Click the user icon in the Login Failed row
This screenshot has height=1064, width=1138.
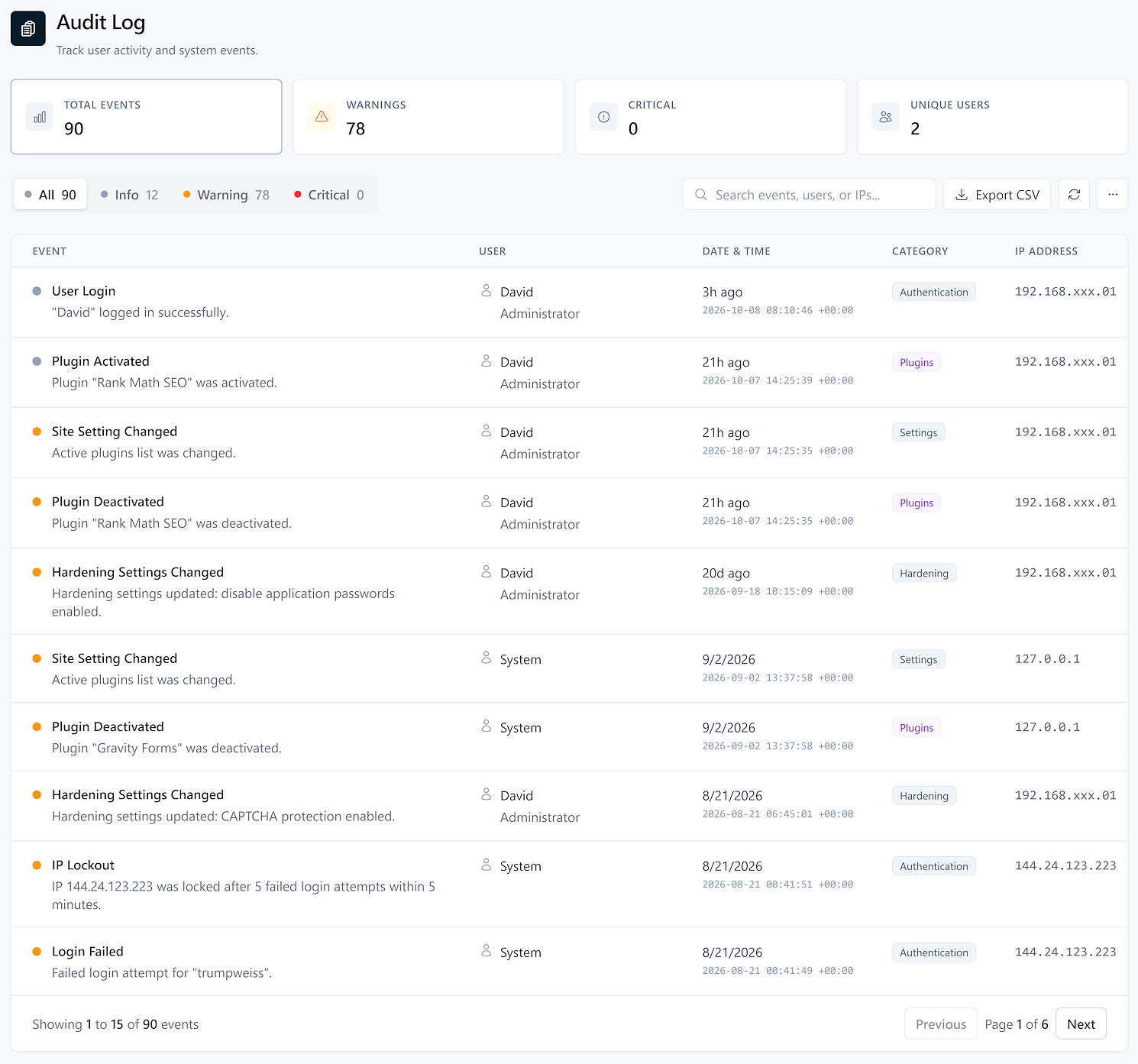pyautogui.click(x=487, y=952)
